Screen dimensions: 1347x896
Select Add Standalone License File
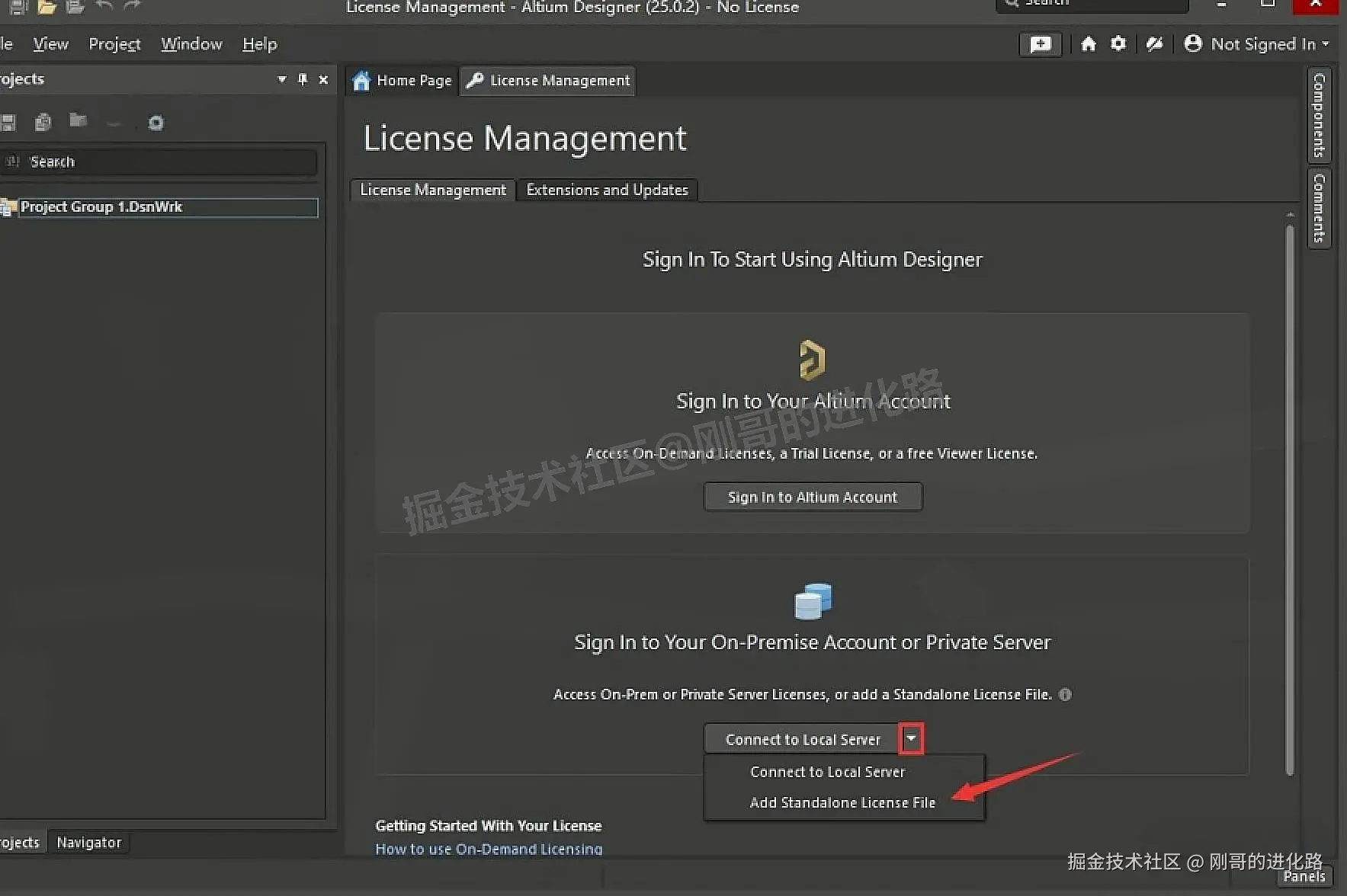[x=842, y=802]
